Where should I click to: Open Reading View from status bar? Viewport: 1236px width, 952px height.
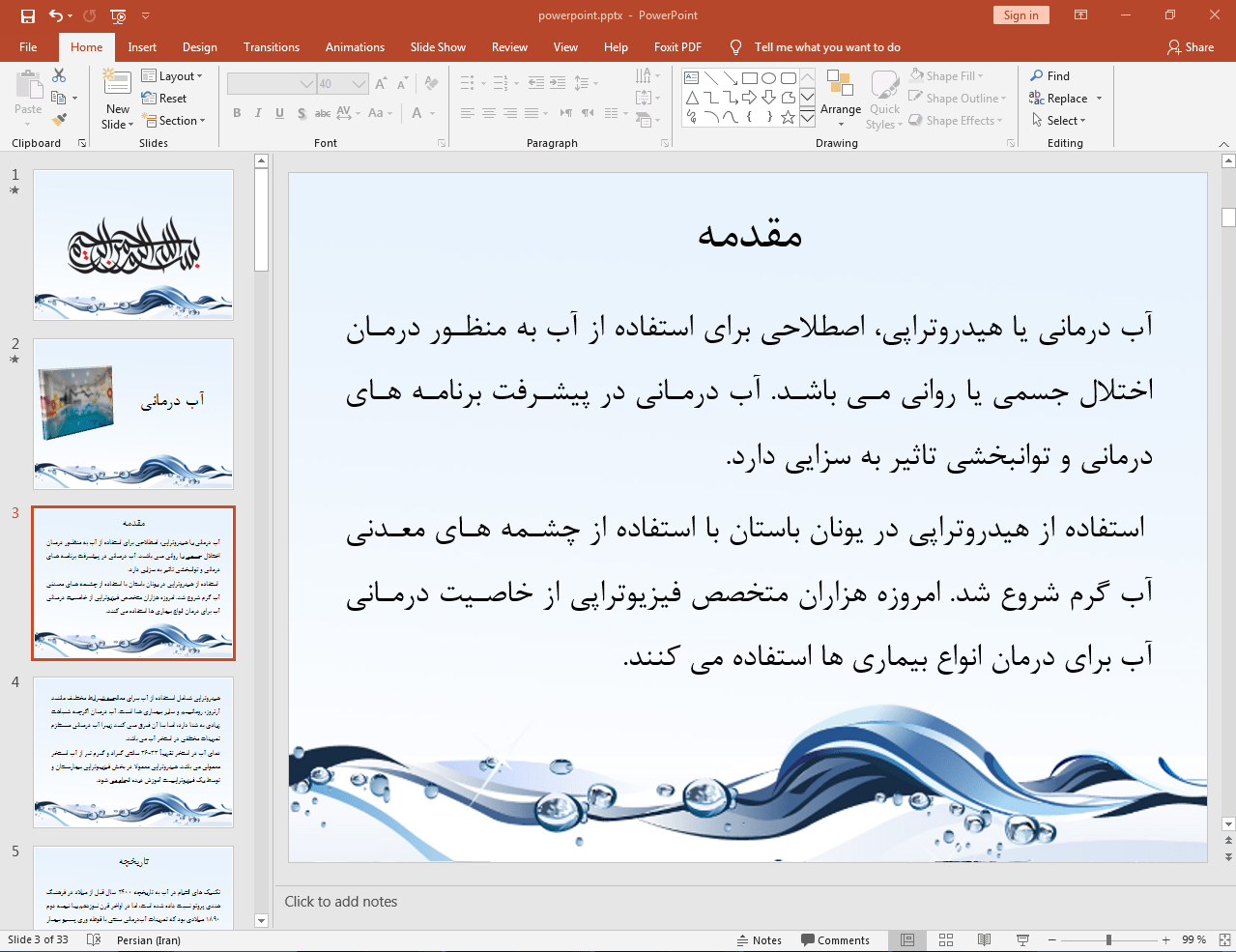[984, 939]
